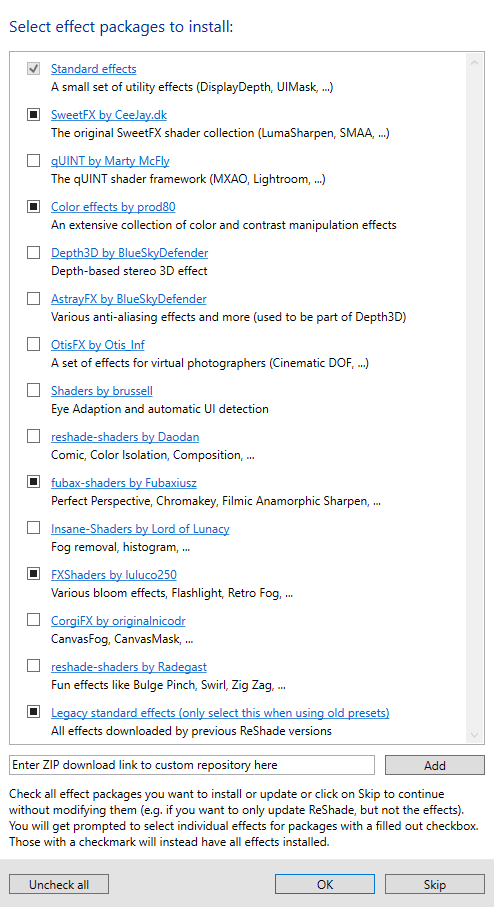Viewport: 494px width, 907px height.
Task: Open the Insane-Shaders by Lord of Lunacy link
Action: pyautogui.click(x=140, y=529)
